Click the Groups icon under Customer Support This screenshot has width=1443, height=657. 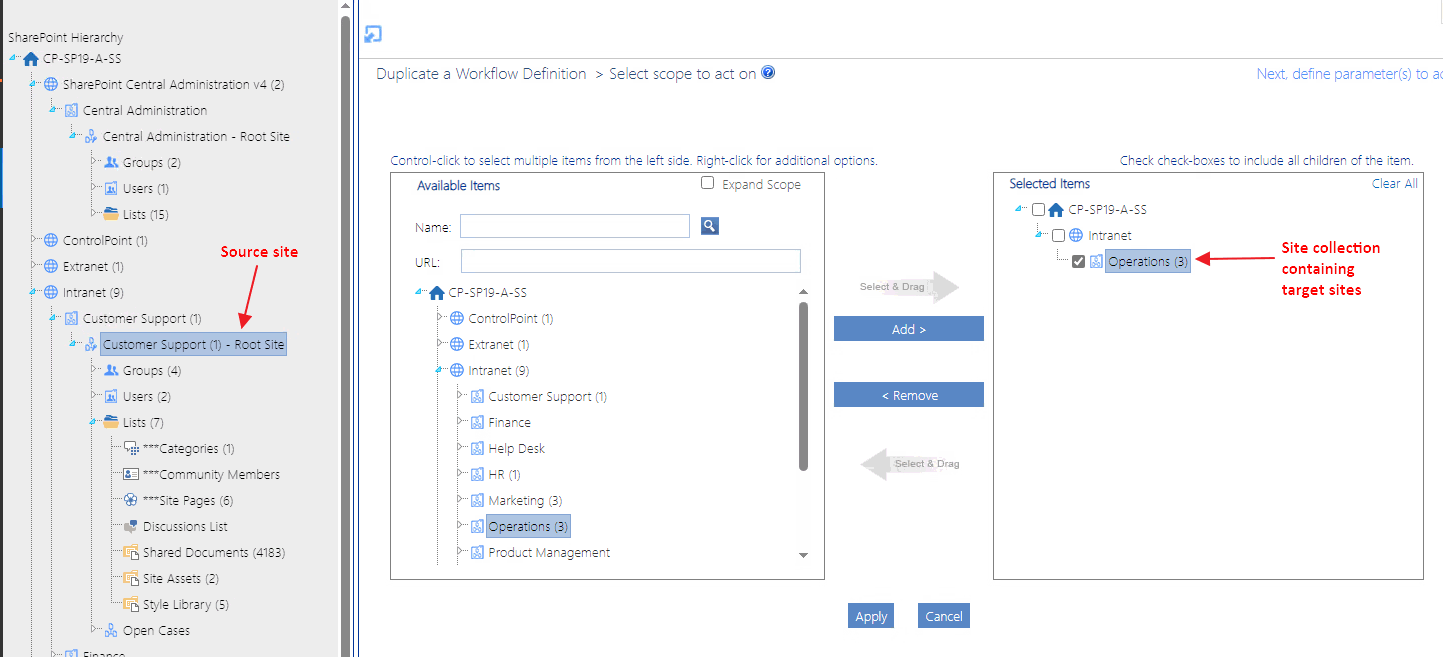click(113, 370)
